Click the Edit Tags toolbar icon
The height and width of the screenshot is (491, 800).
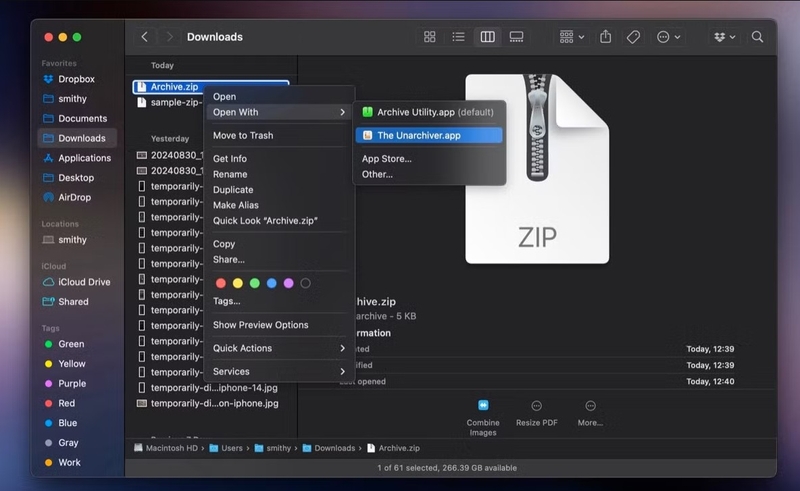coord(633,37)
